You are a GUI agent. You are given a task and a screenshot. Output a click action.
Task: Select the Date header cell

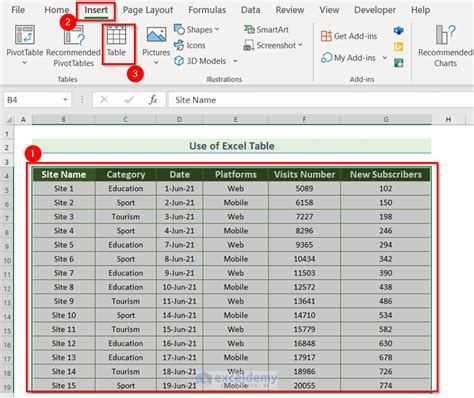179,174
